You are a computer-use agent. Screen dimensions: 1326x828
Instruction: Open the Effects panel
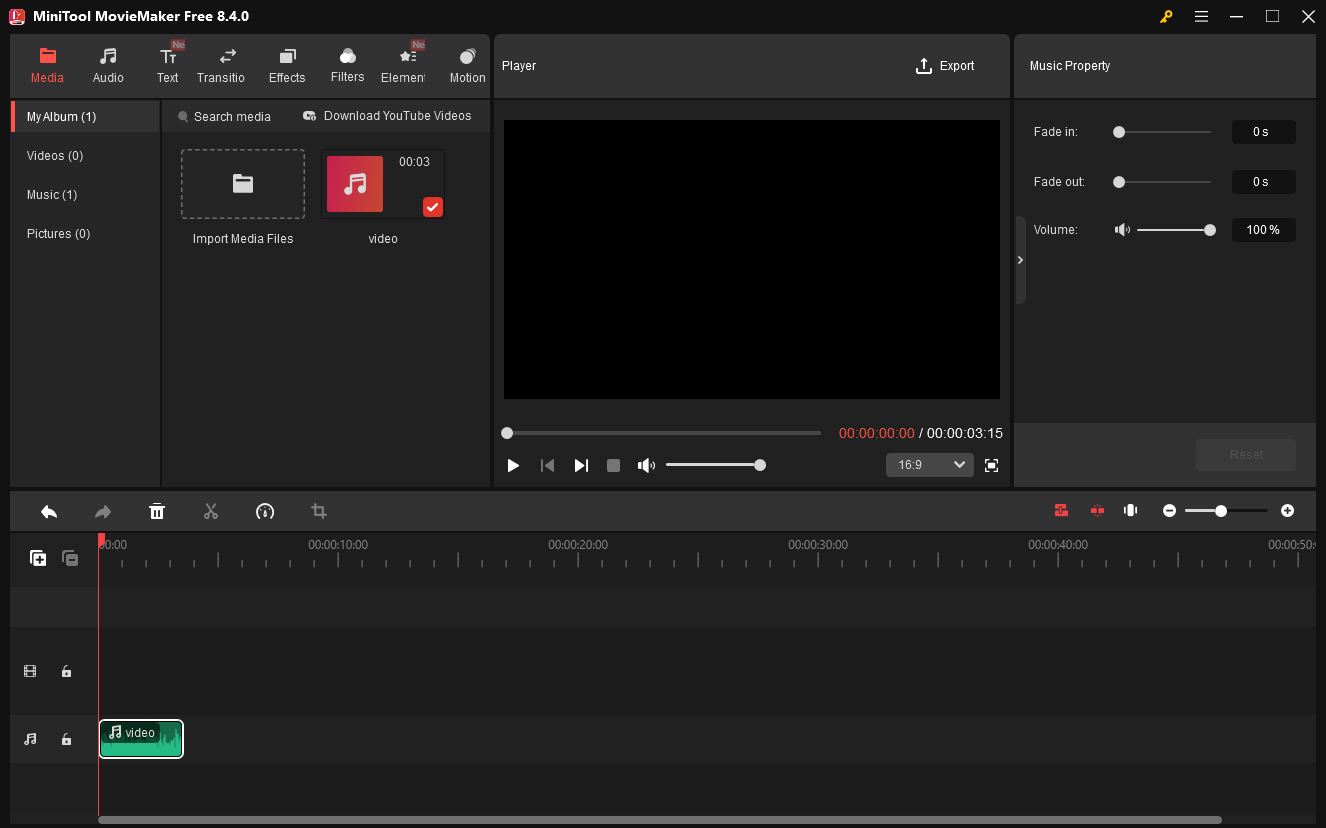[287, 64]
